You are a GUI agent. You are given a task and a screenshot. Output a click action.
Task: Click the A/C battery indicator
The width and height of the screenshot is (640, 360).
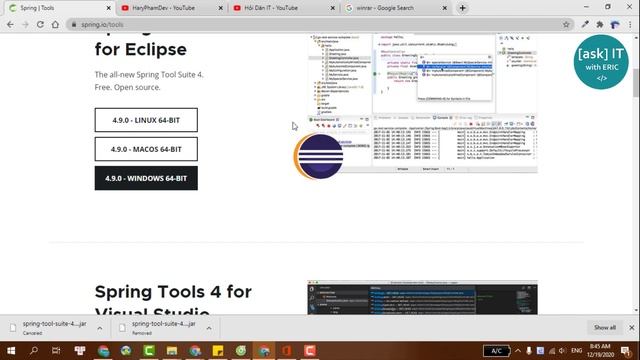point(496,351)
